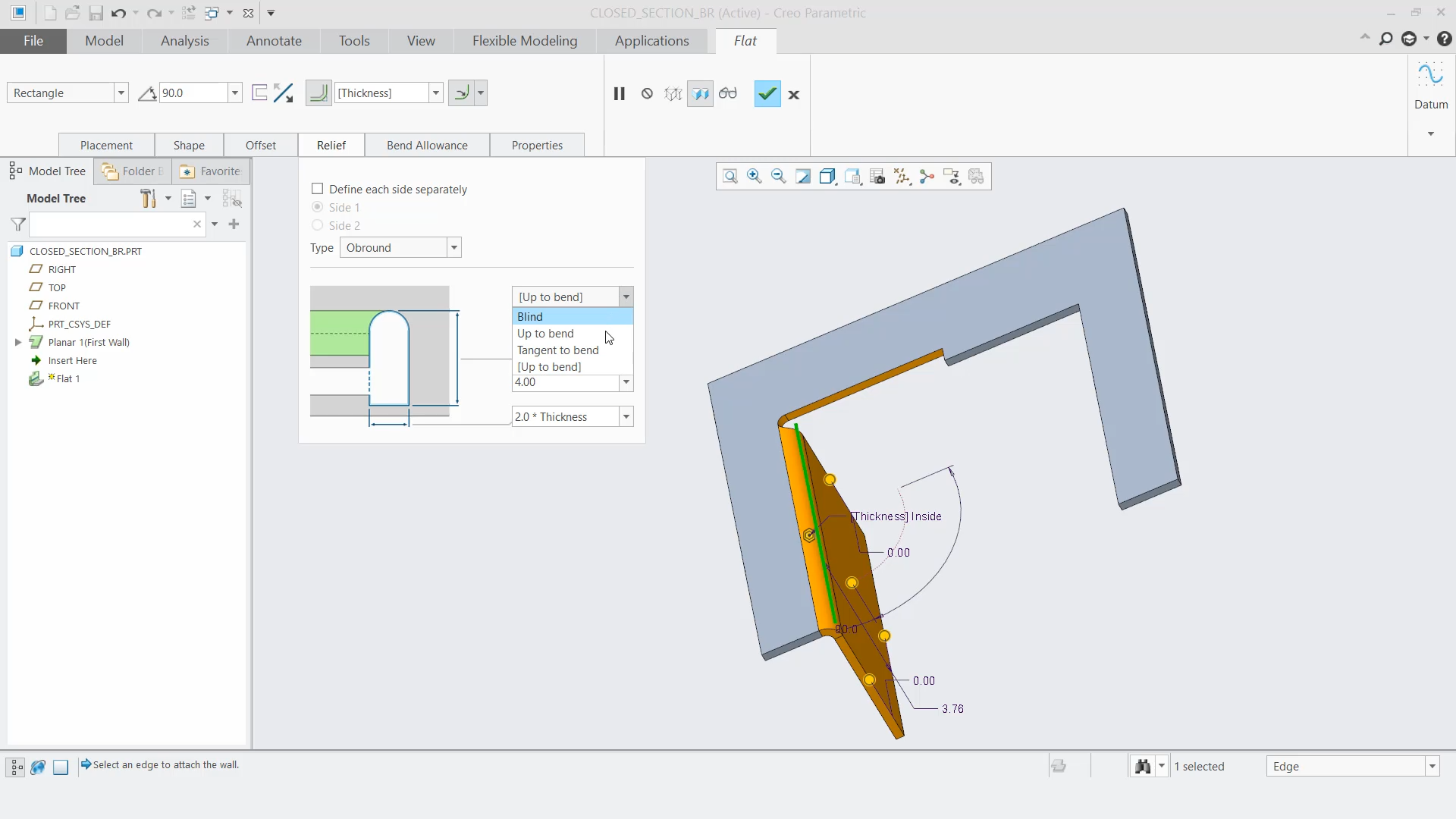Viewport: 1456px width, 819px height.
Task: Open the File menu
Action: click(33, 41)
